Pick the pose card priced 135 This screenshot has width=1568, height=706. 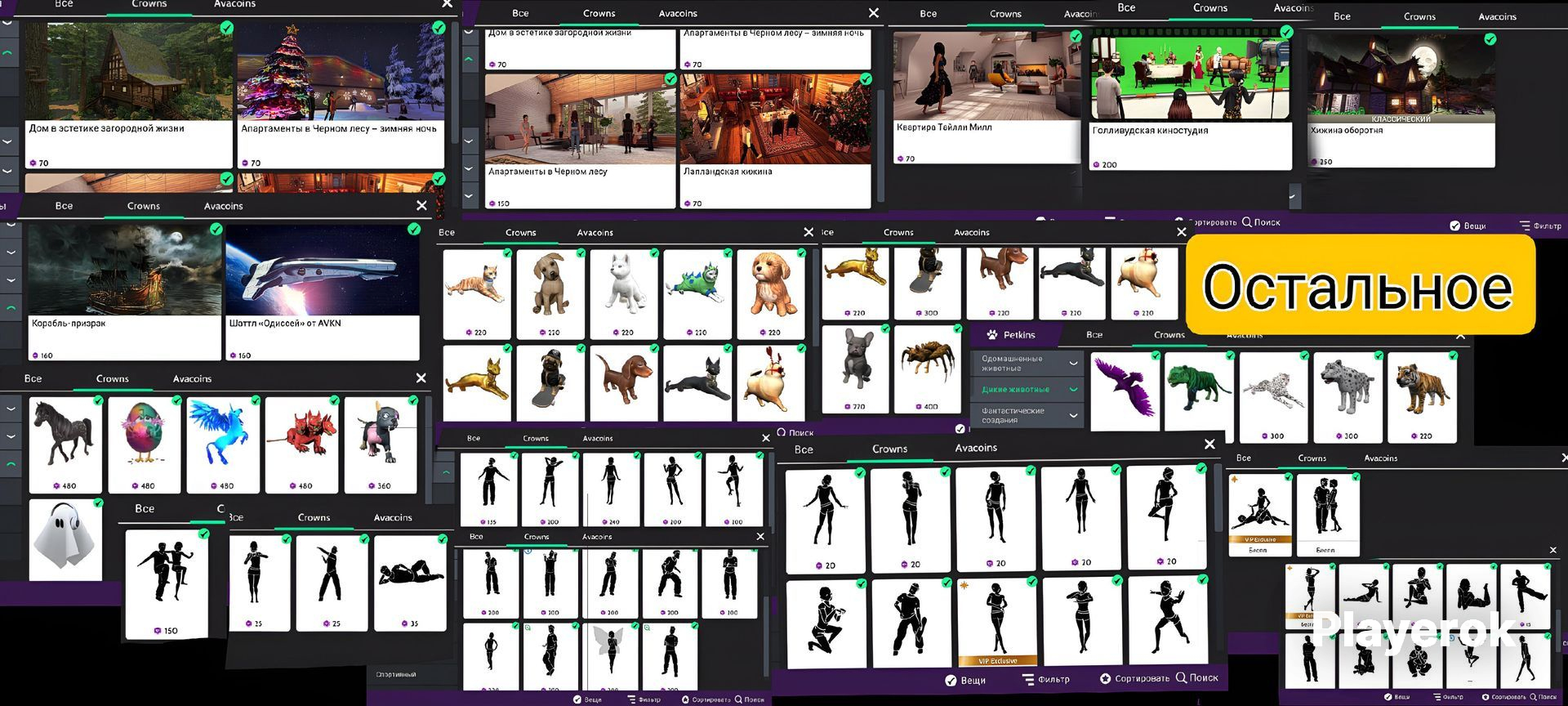(488, 489)
